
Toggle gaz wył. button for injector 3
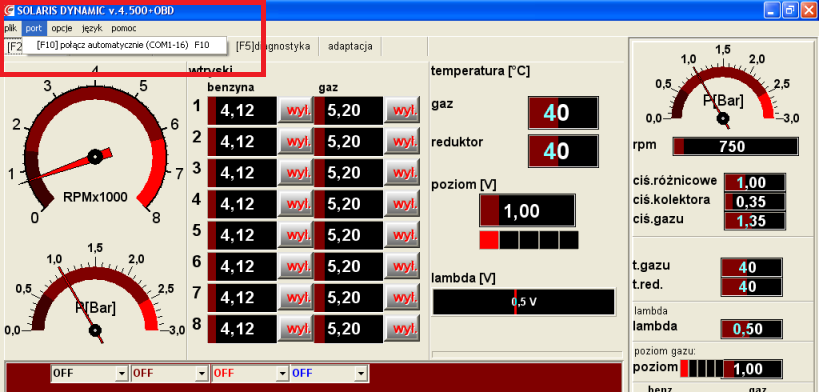click(x=402, y=172)
